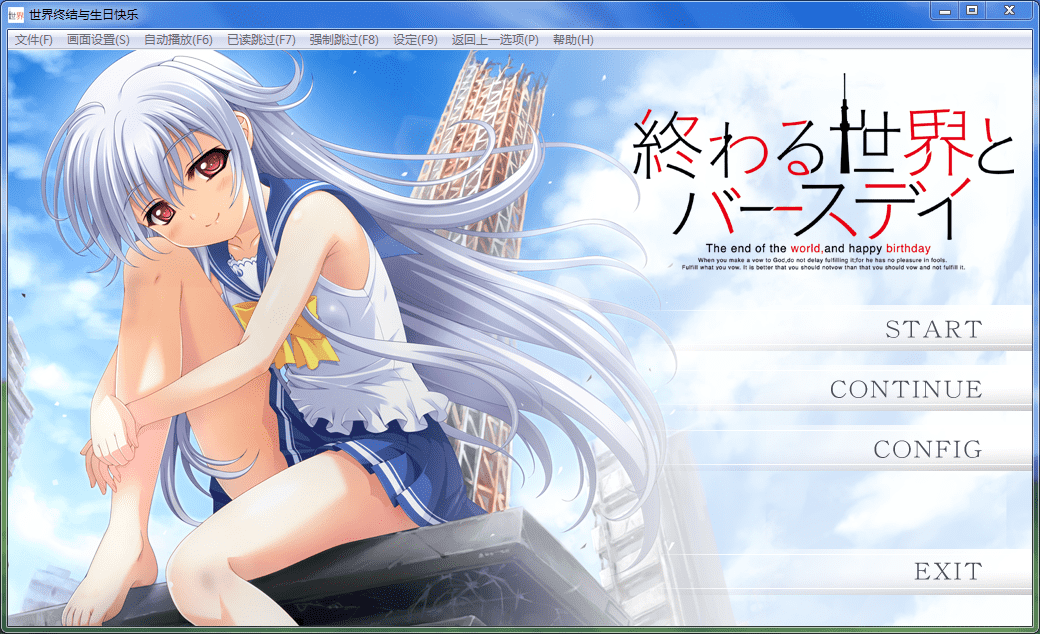The image size is (1040, 634).
Task: Choose 强制跳过(F8) from the menu bar
Action: (344, 40)
